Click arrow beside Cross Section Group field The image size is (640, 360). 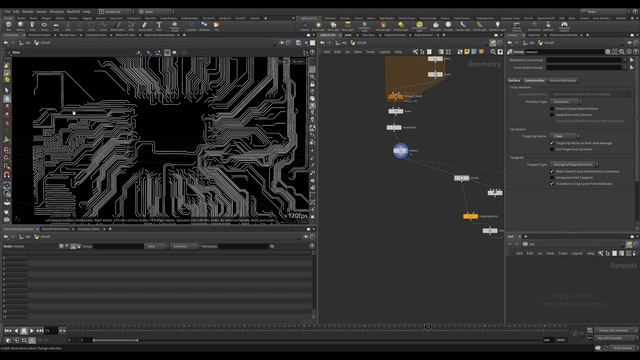(631, 68)
